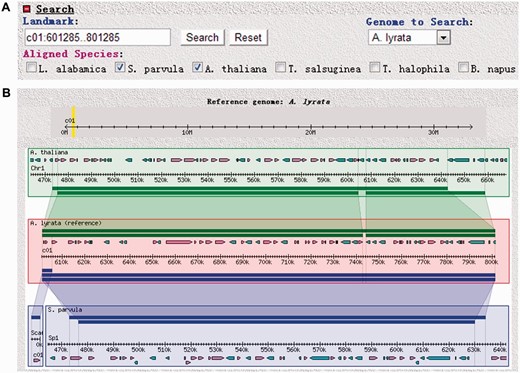
Task: Click 600k on the A. thaliana ruler
Action: (347, 180)
